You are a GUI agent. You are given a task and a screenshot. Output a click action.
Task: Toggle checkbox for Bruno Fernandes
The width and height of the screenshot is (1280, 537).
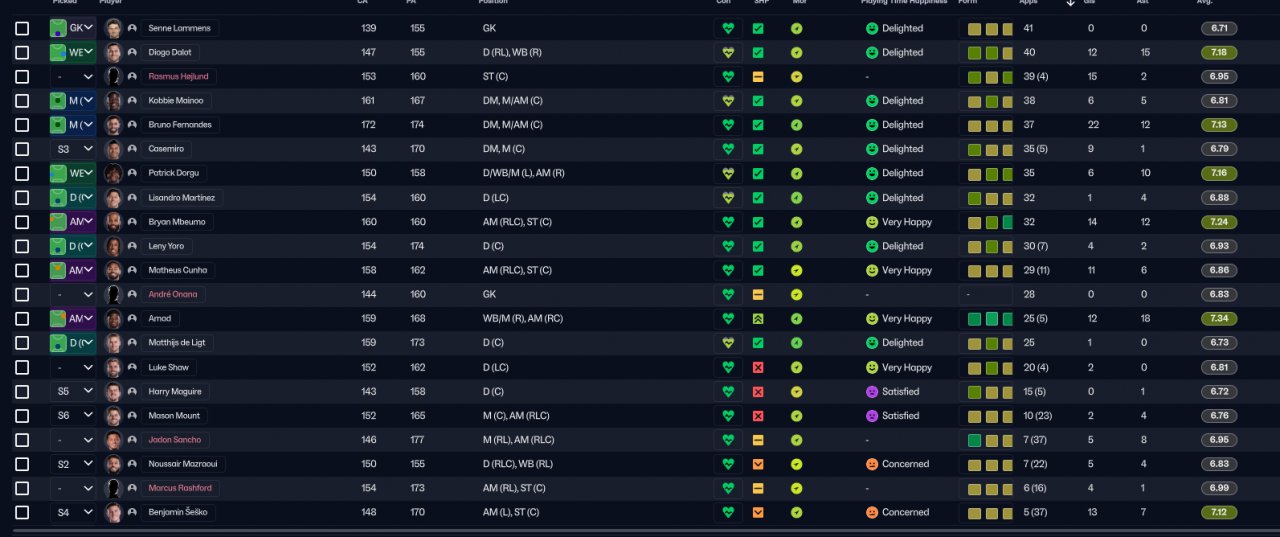pyautogui.click(x=22, y=125)
